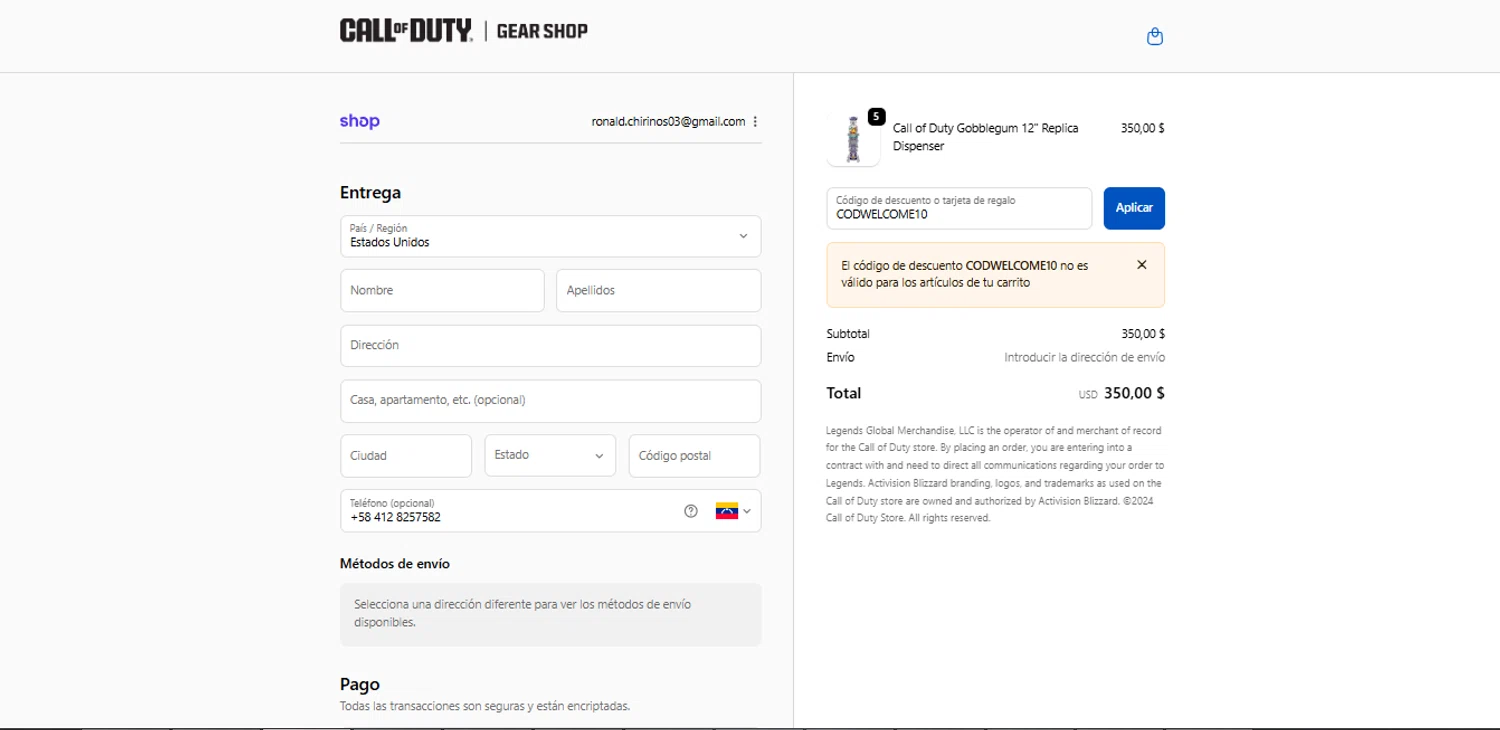Screen dimensions: 1500x730
Task: Click the 'Todas las transacciones son seguras' text
Action: pyautogui.click(x=485, y=706)
